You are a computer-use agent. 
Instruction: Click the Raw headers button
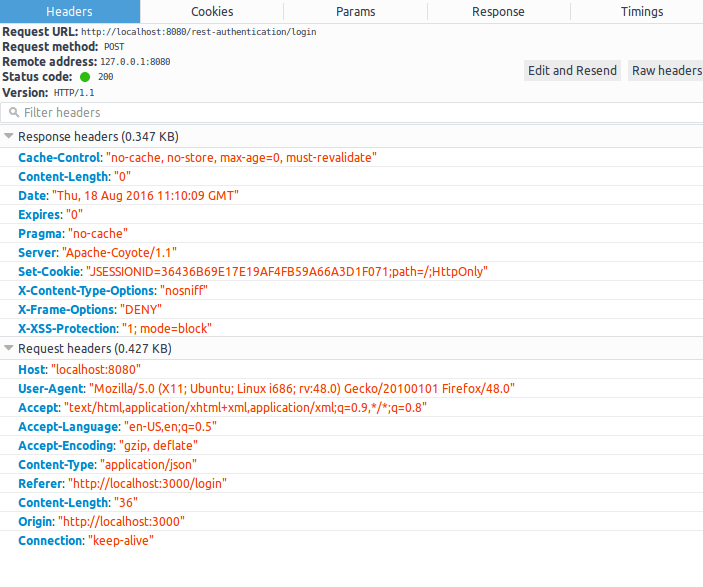point(666,70)
